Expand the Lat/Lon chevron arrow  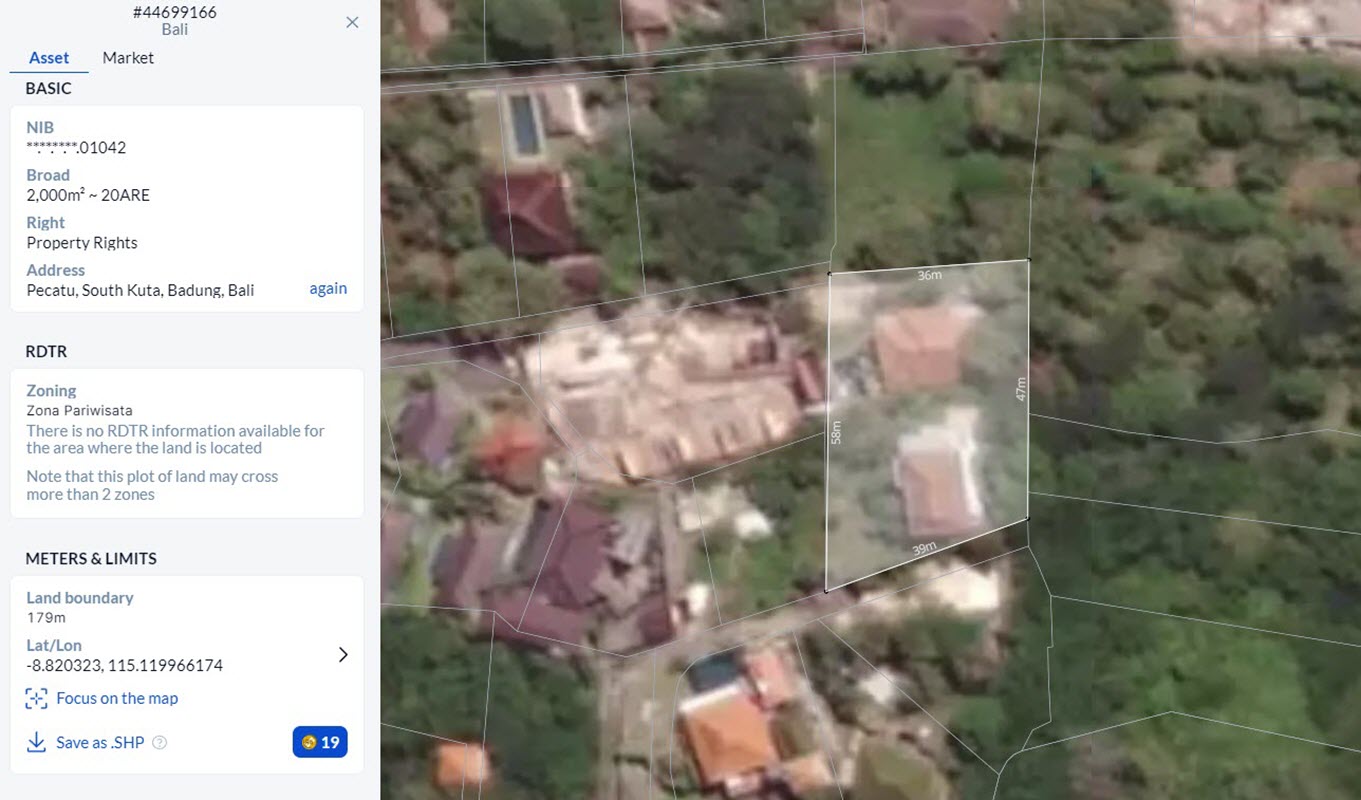343,655
